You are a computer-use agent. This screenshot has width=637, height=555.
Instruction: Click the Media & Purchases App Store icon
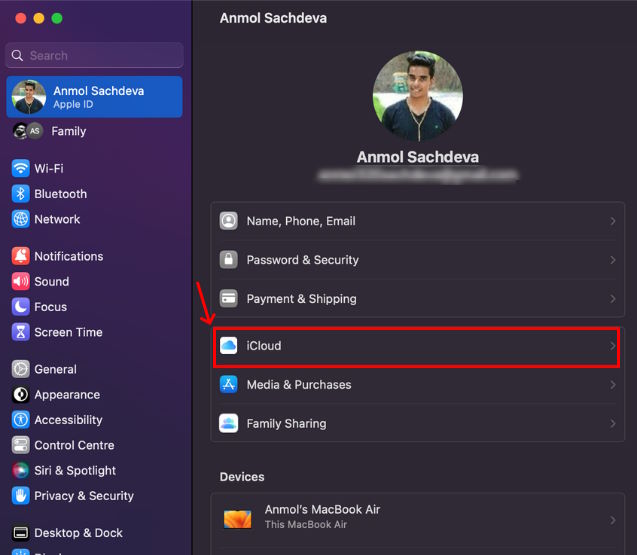coord(228,384)
